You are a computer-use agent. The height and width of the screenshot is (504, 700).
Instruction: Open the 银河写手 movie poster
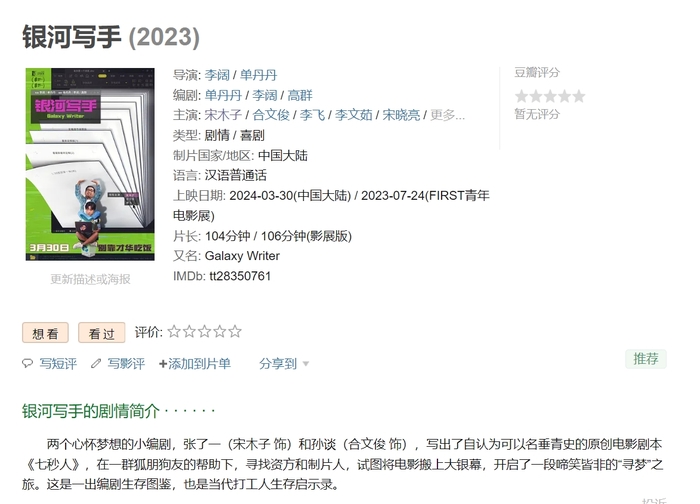coord(90,164)
